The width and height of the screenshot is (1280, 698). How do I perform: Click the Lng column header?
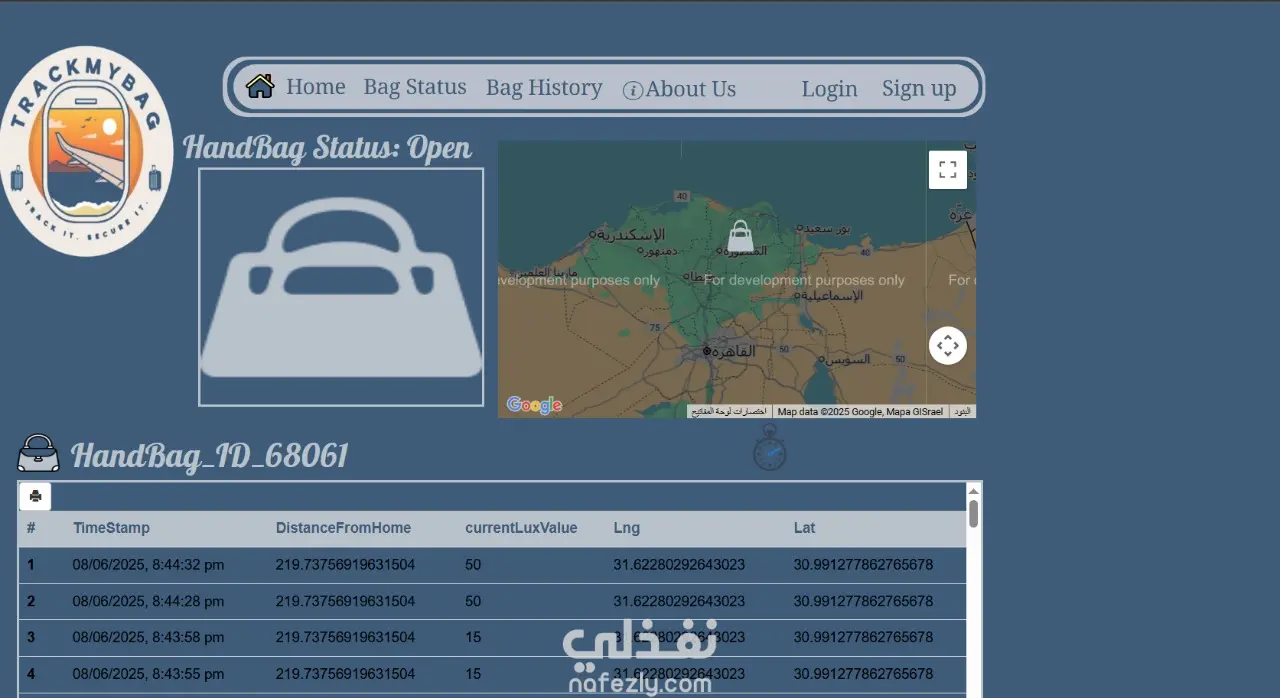point(626,528)
